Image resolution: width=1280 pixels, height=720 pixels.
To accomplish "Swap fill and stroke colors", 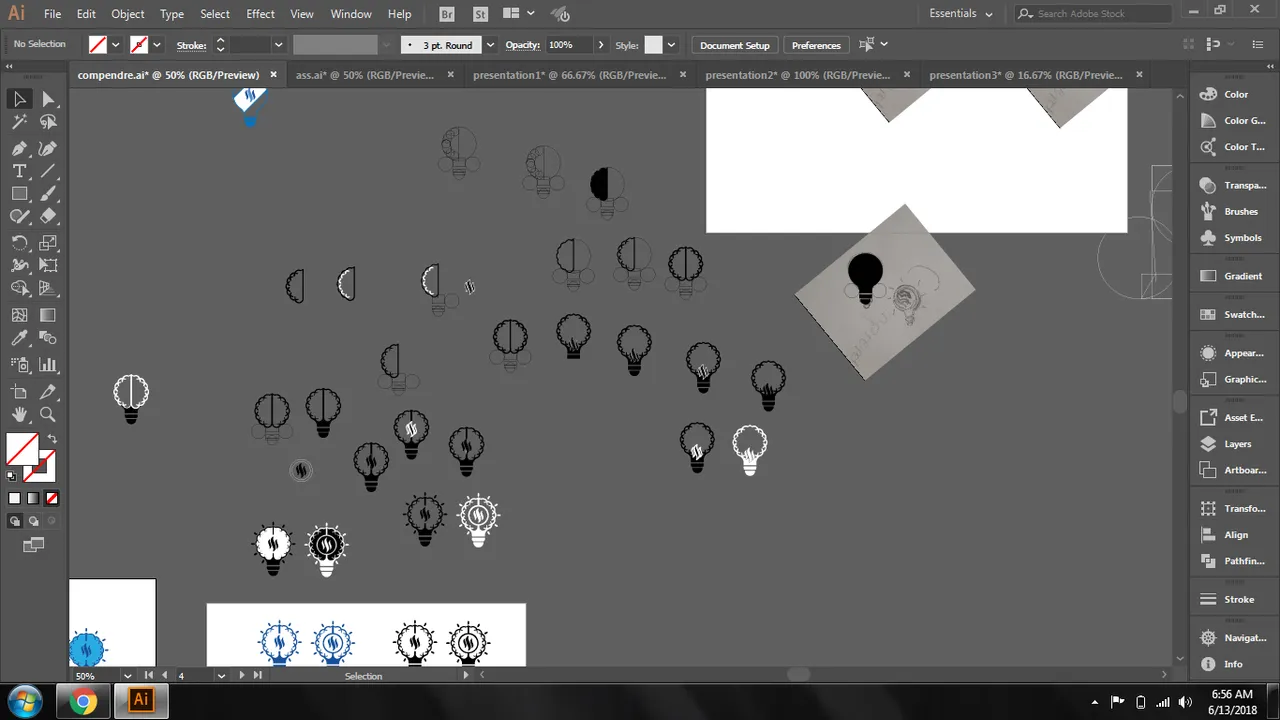I will point(52,438).
